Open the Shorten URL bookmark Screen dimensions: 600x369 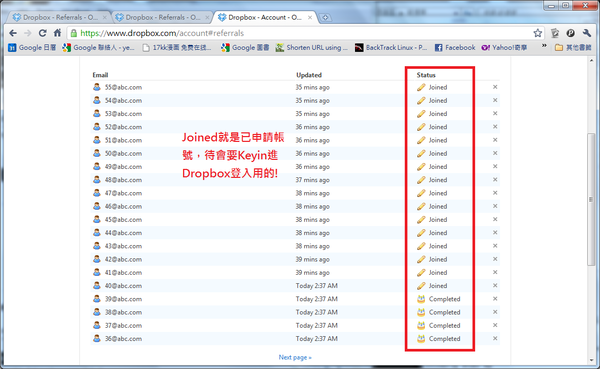(312, 47)
